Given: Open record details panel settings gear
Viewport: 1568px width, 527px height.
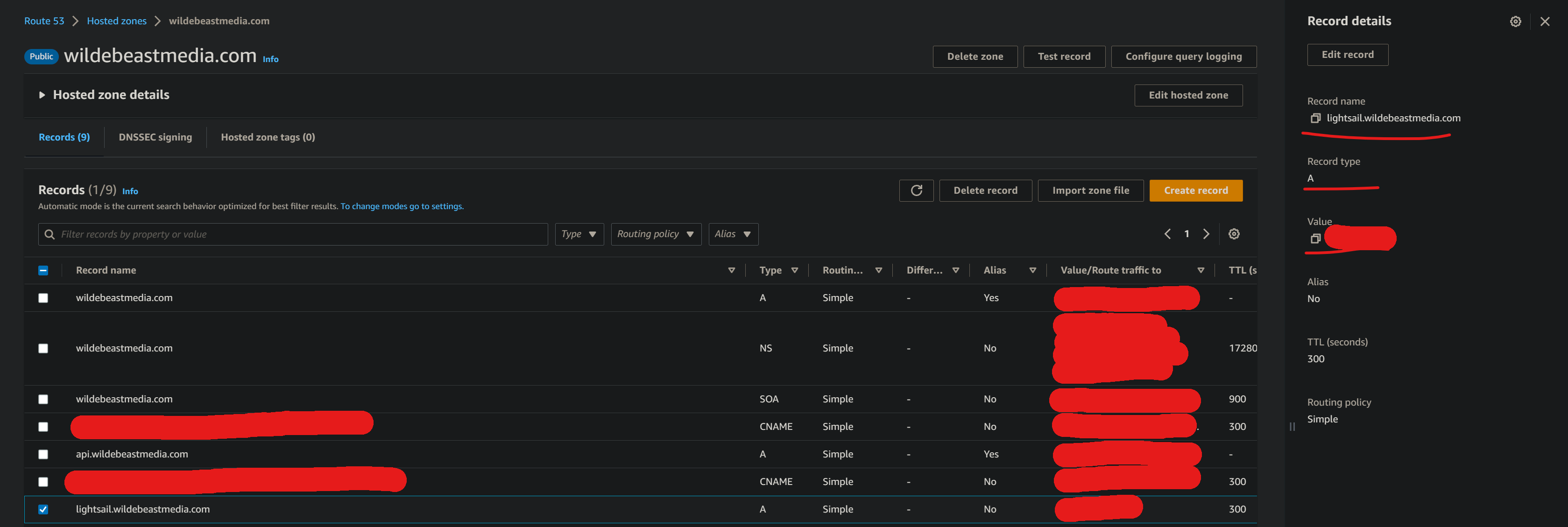Looking at the screenshot, I should click(1515, 21).
